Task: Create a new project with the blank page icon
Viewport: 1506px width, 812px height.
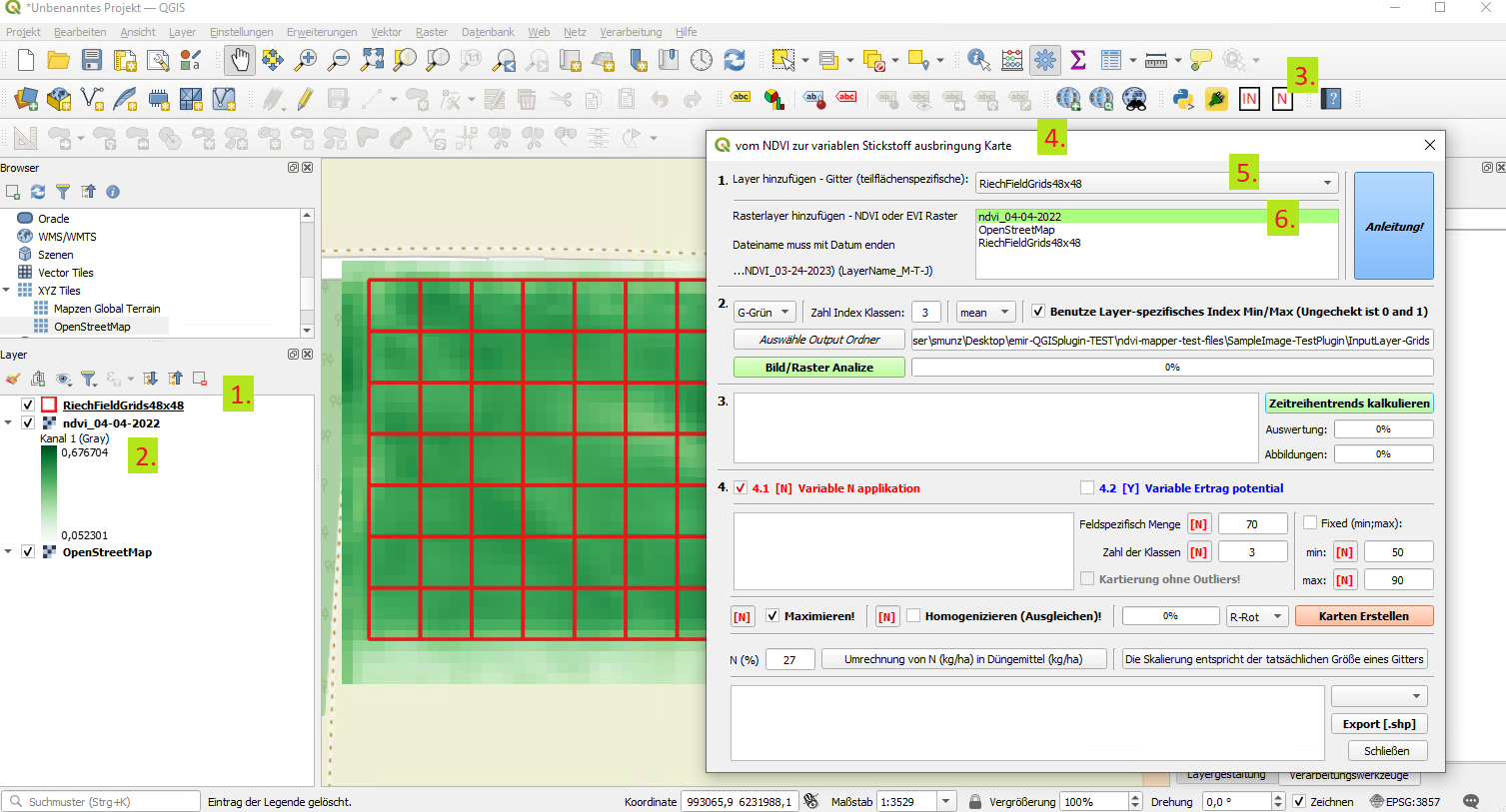Action: (x=26, y=60)
